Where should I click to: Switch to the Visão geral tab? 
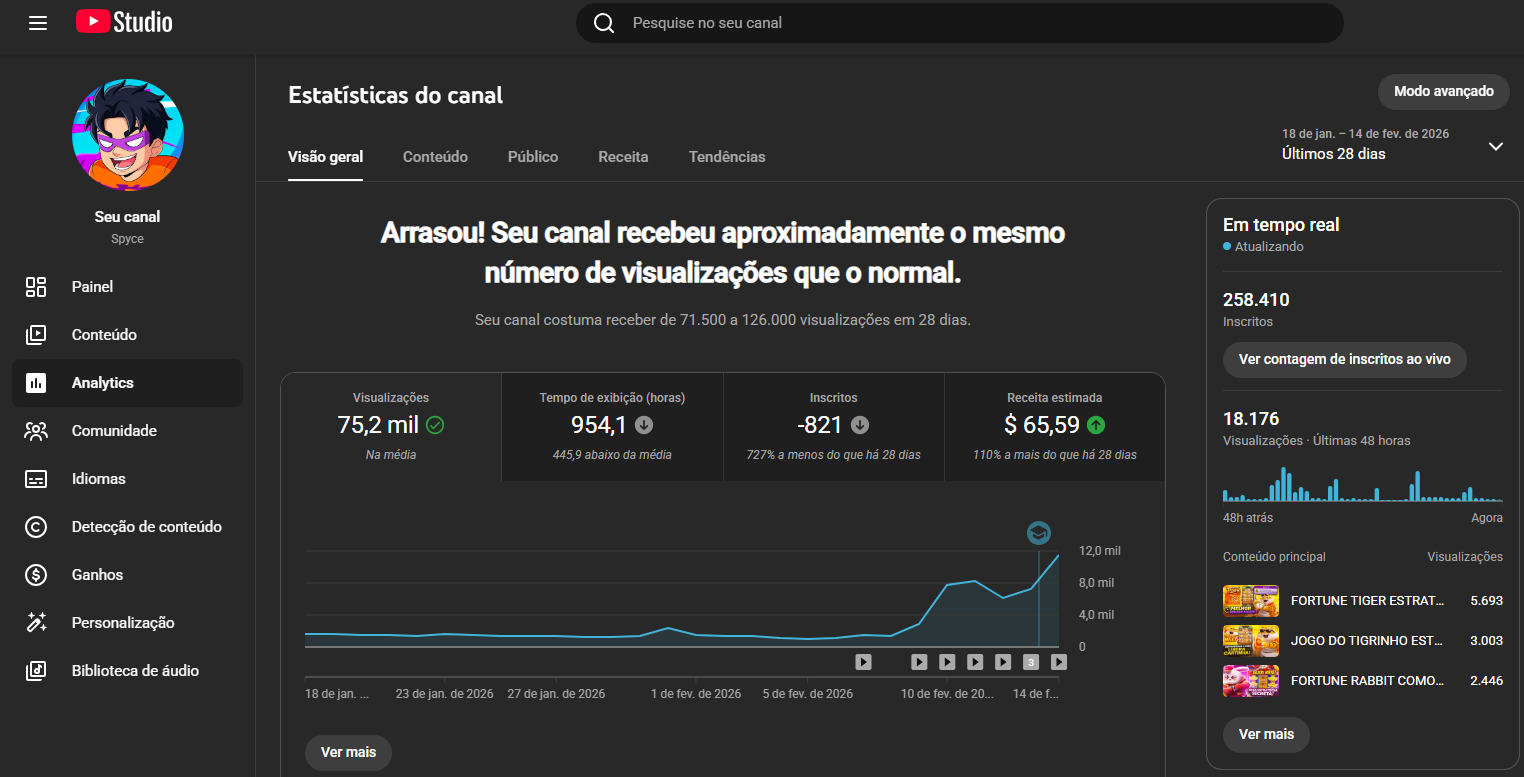click(325, 157)
